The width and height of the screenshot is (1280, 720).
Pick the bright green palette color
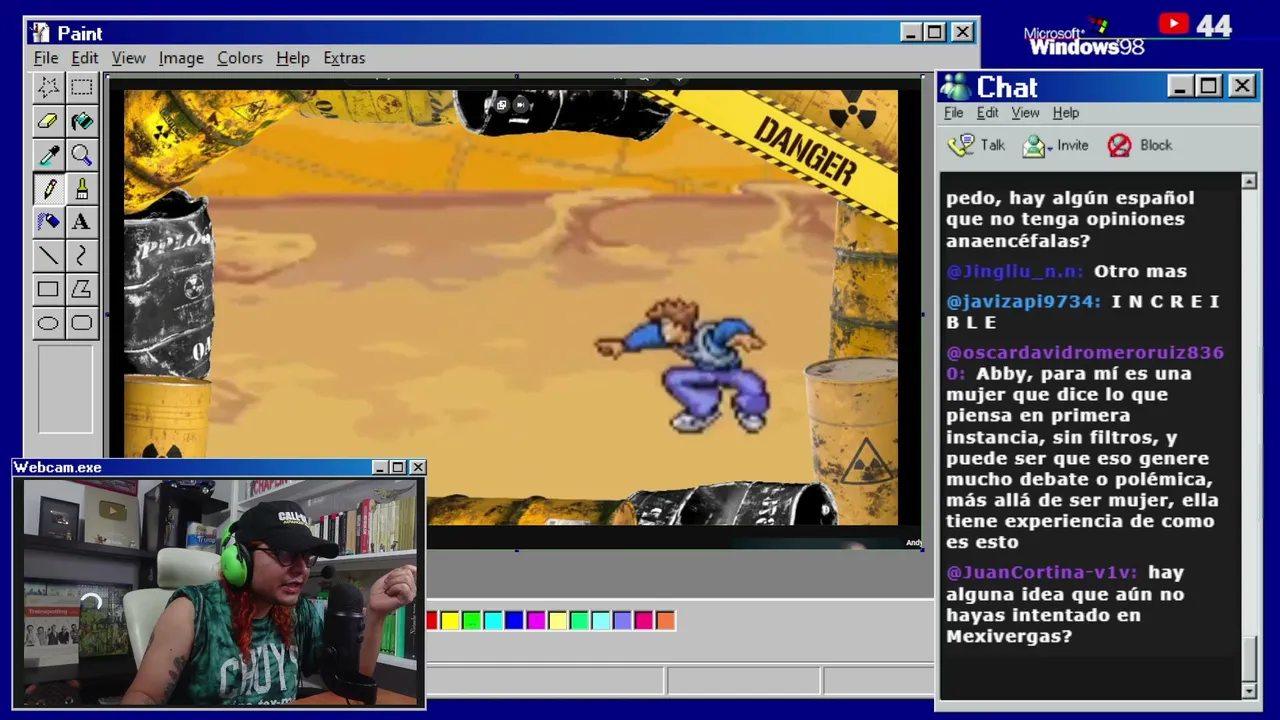coord(471,621)
